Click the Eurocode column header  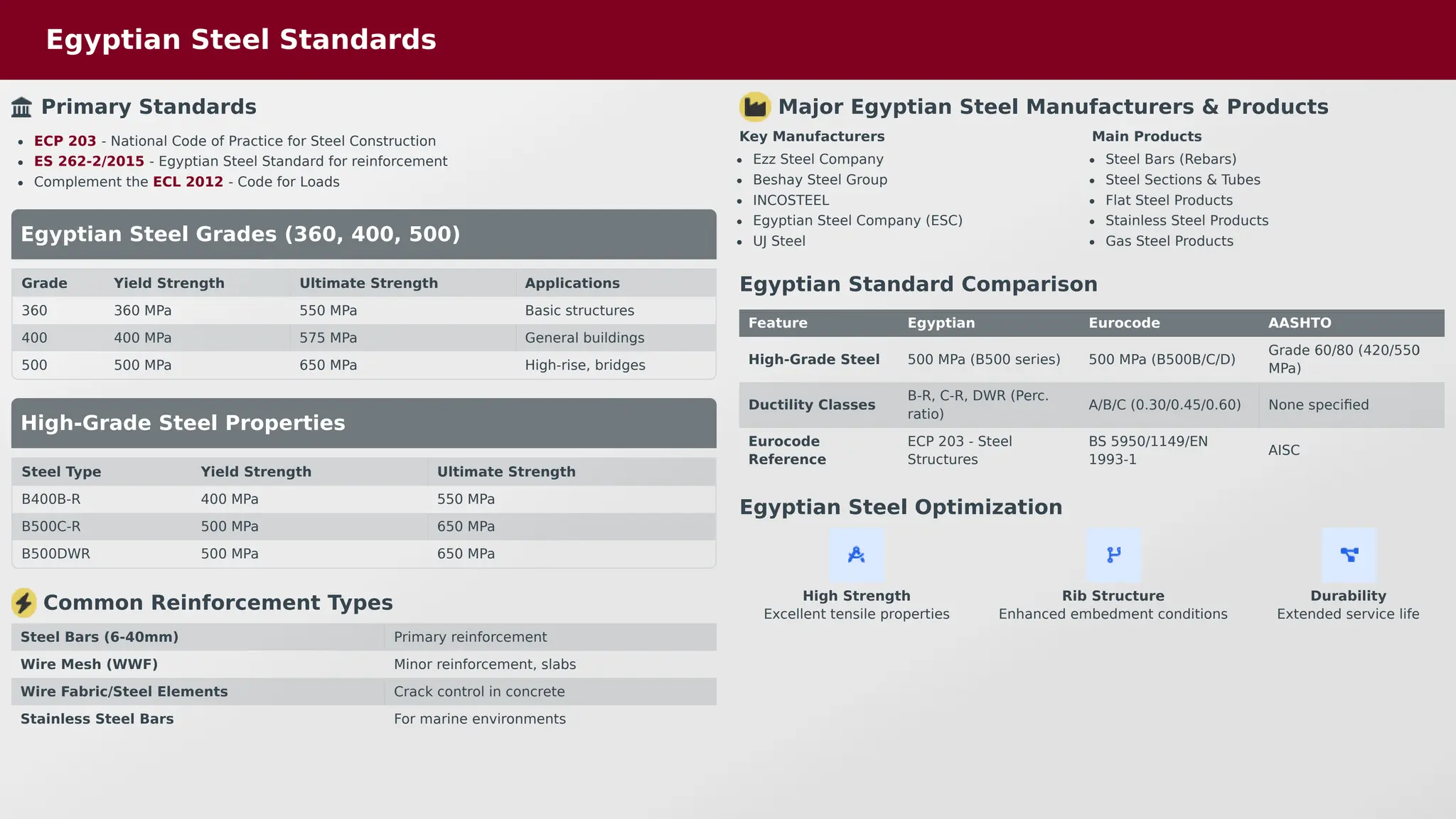(x=1124, y=323)
